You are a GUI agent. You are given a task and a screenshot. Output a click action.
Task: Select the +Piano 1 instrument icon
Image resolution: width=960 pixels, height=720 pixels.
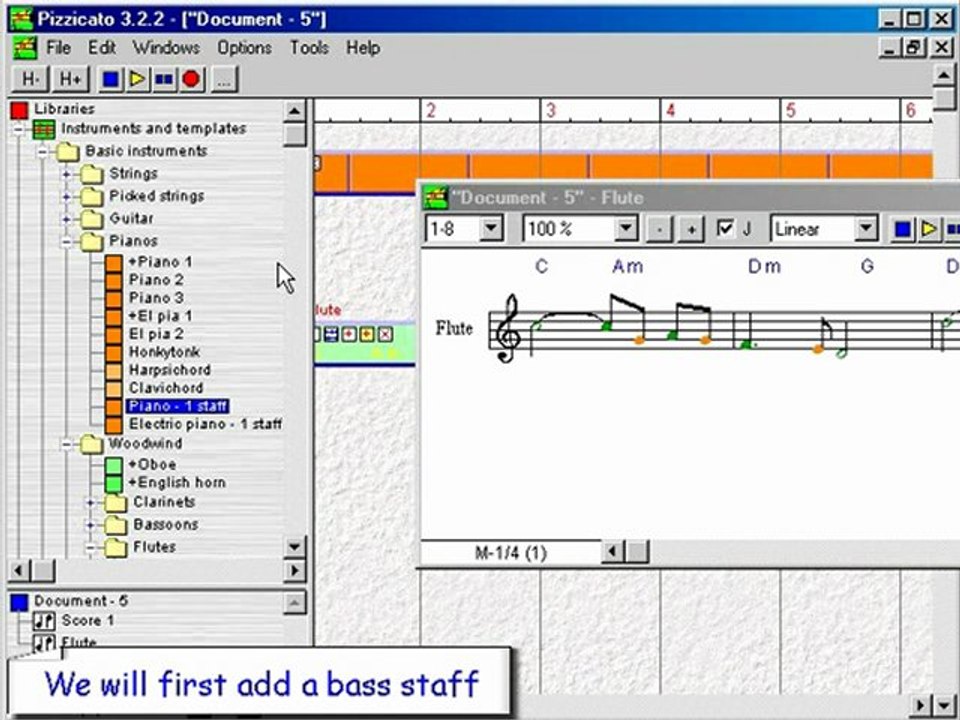tap(113, 263)
